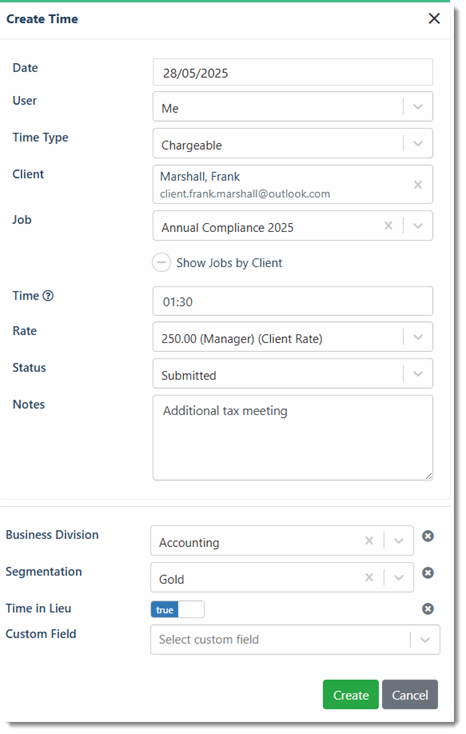This screenshot has height=734, width=466.
Task: Click into the Notes text area
Action: point(293,438)
